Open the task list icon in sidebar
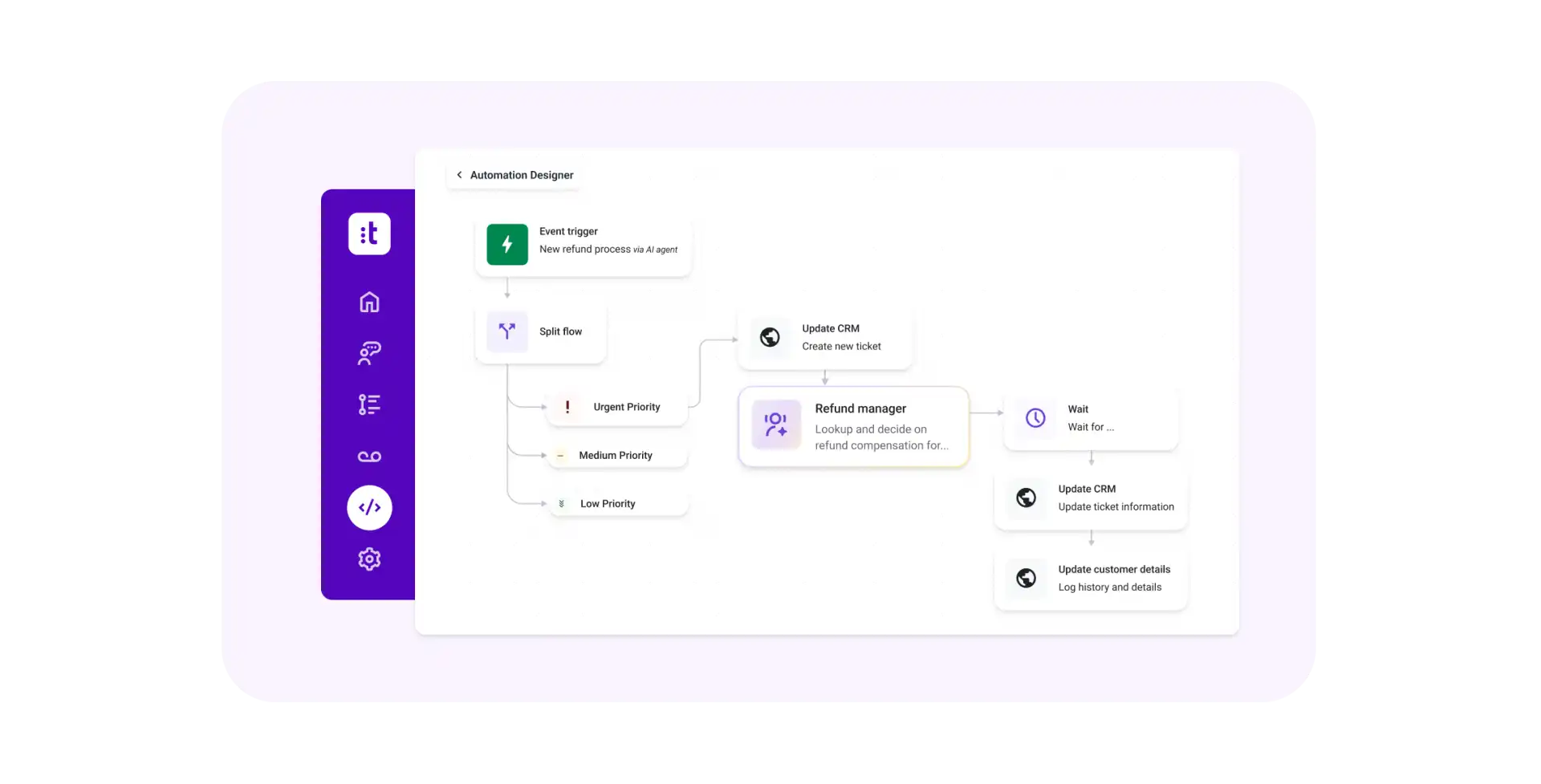This screenshot has width=1541, height=784. pyautogui.click(x=369, y=404)
